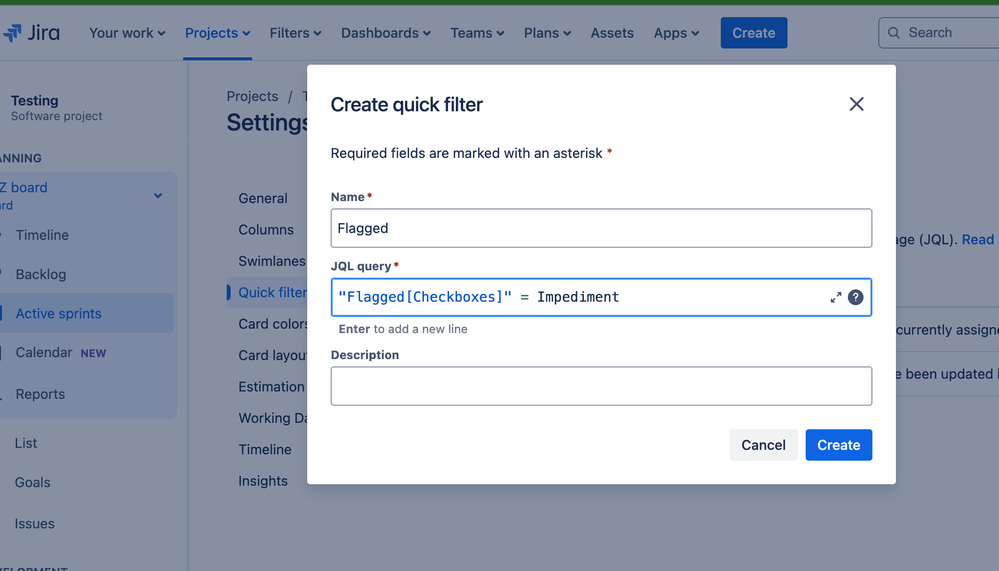The height and width of the screenshot is (571, 999).
Task: Open the Filters dropdown
Action: tap(295, 33)
